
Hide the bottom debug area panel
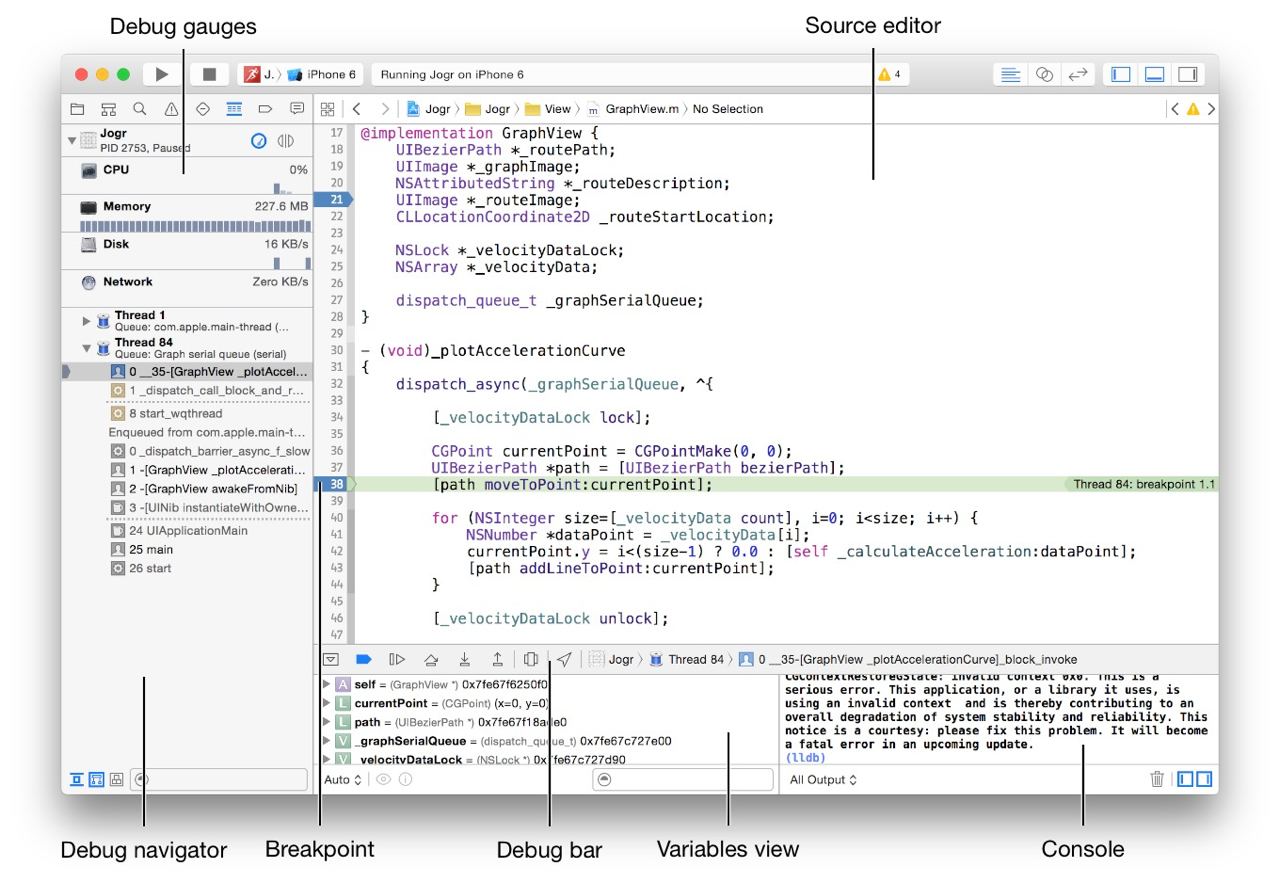1154,75
